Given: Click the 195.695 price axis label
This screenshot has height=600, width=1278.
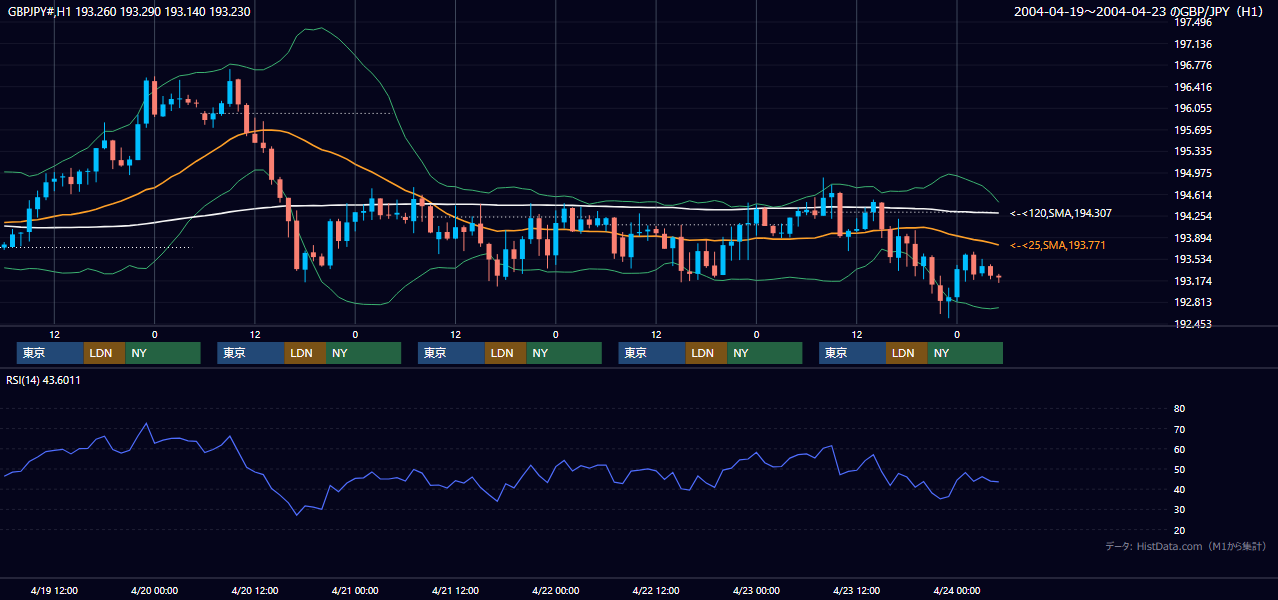Looking at the screenshot, I should click(1192, 130).
